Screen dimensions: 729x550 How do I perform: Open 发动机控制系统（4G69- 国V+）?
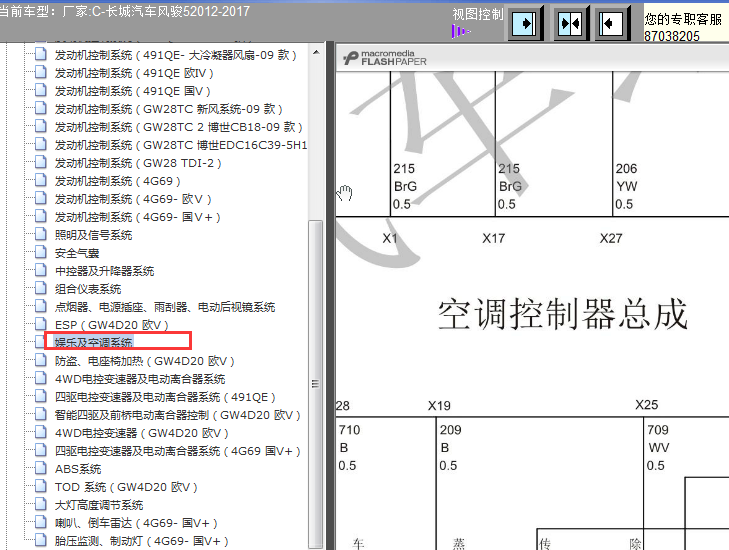[x=138, y=217]
